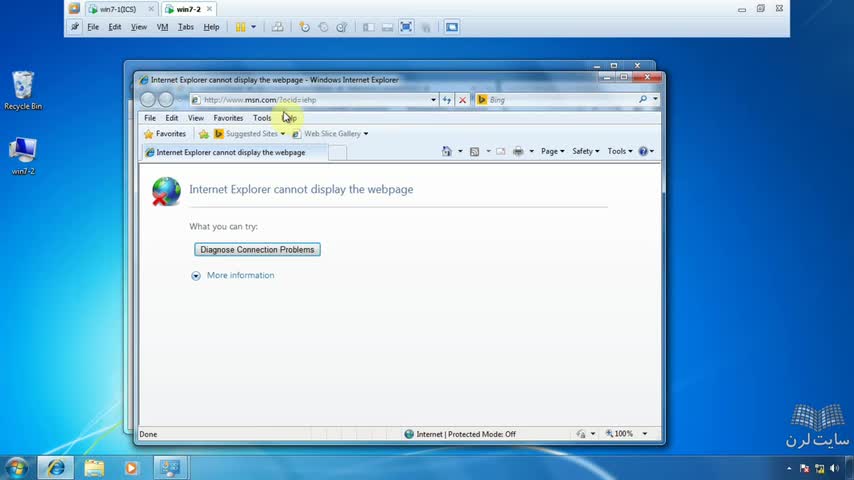Expand the Home button dropdown arrow

click(460, 151)
